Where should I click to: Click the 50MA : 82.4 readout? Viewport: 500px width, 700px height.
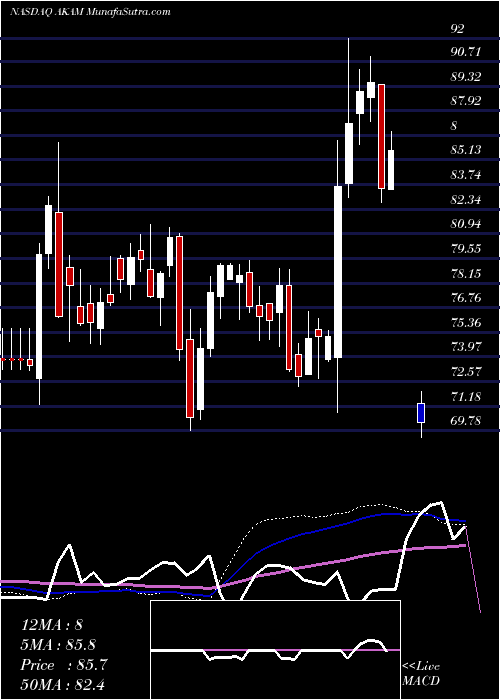(63, 684)
